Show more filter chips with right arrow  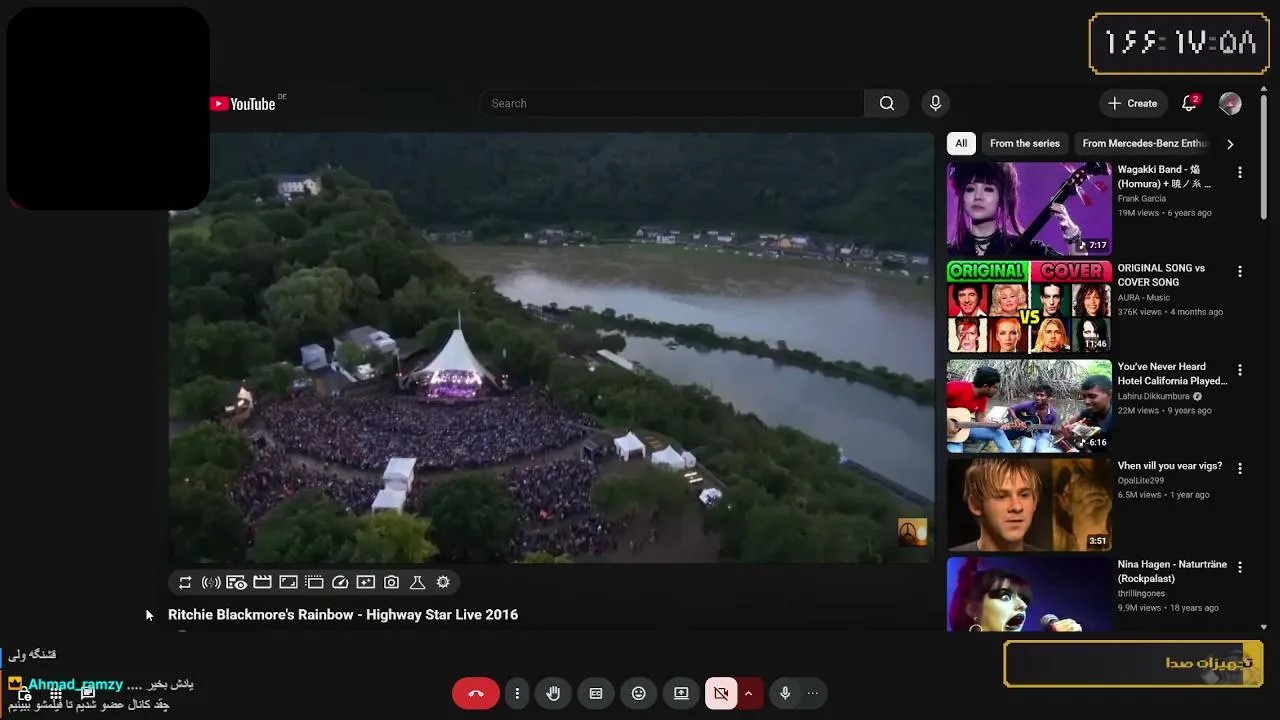(x=1230, y=144)
